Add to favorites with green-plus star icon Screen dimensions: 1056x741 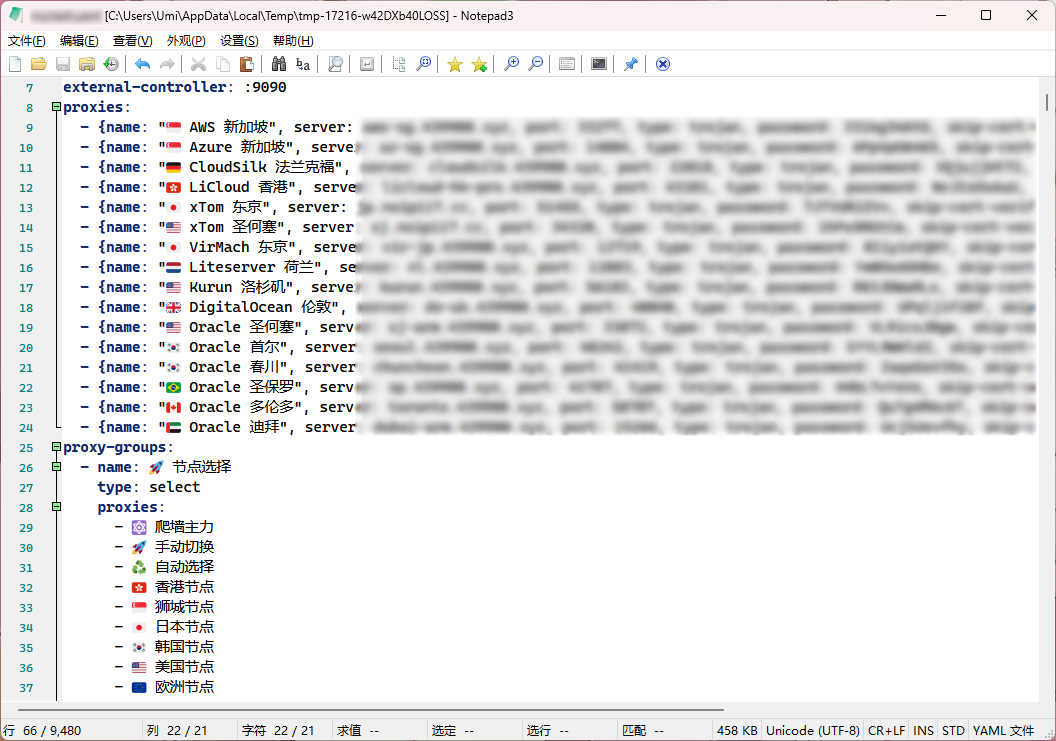point(479,64)
